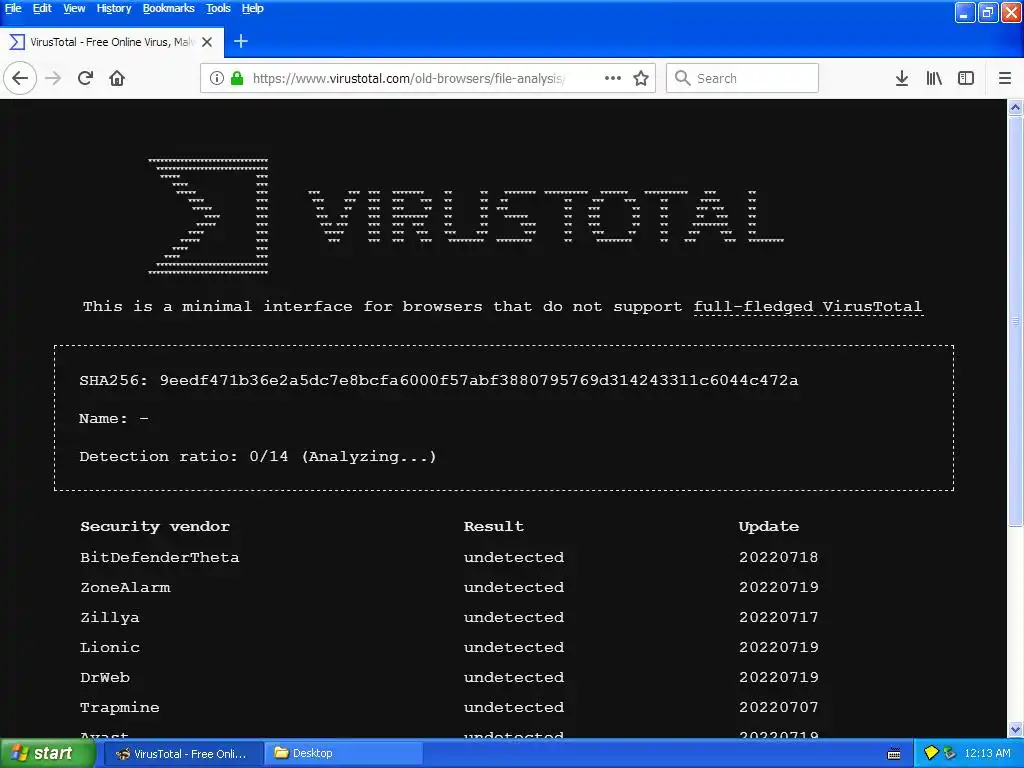Open the Firefox home page
The height and width of the screenshot is (768, 1024).
(117, 78)
